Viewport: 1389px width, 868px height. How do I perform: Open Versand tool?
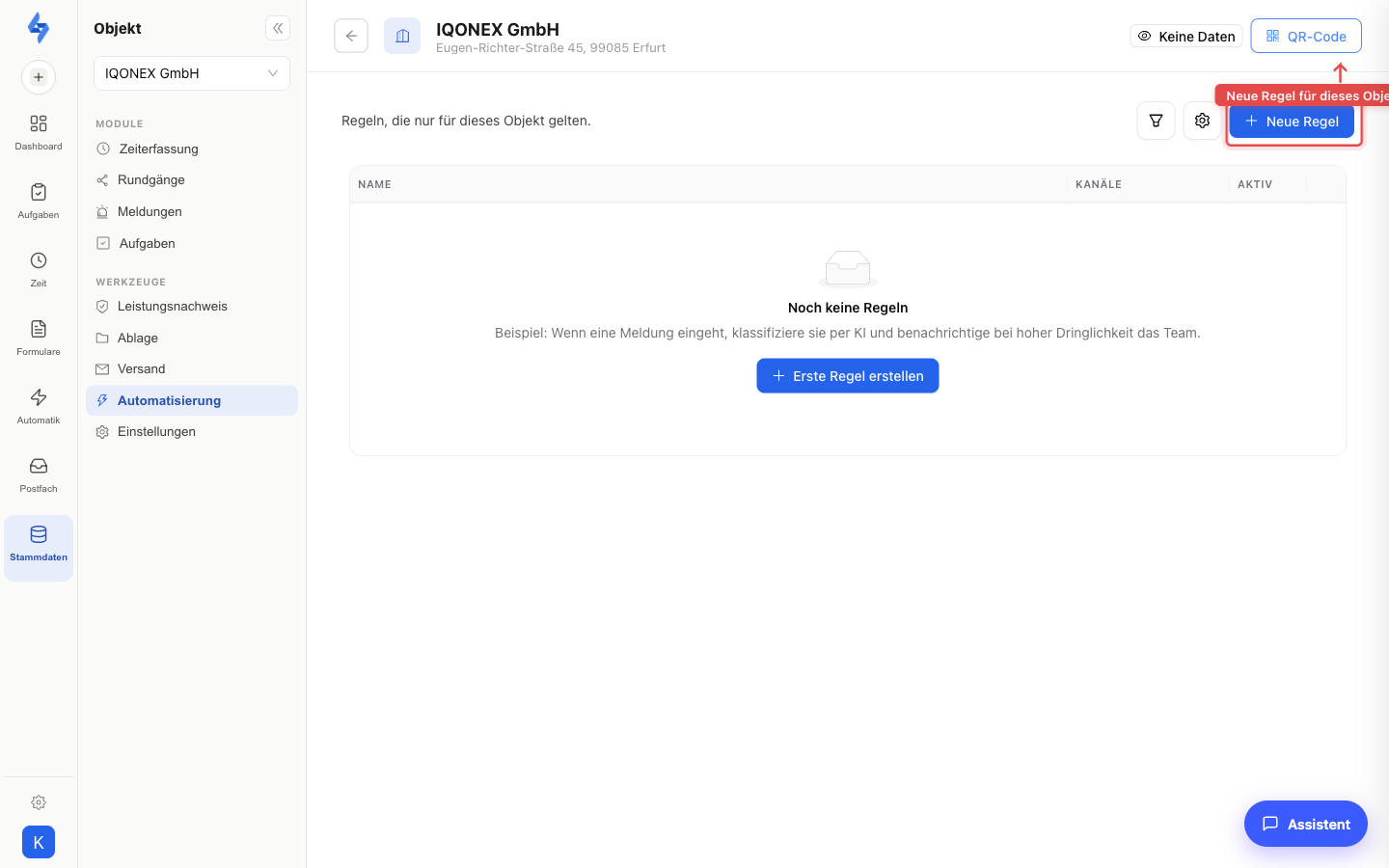[x=192, y=369]
